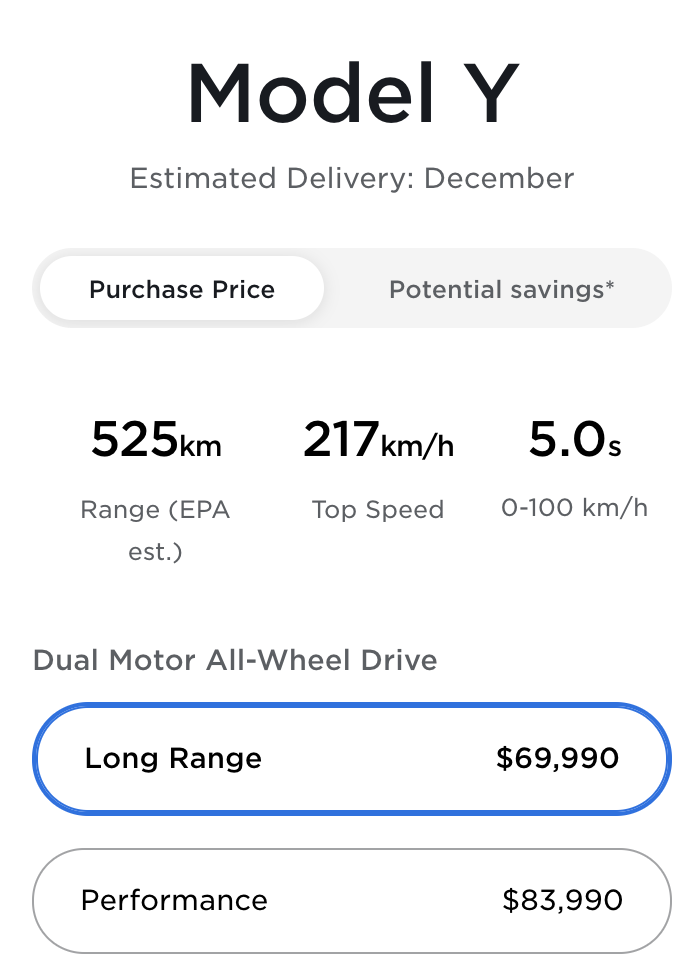Click the Performance label text
This screenshot has height=976, width=690.
(x=174, y=901)
